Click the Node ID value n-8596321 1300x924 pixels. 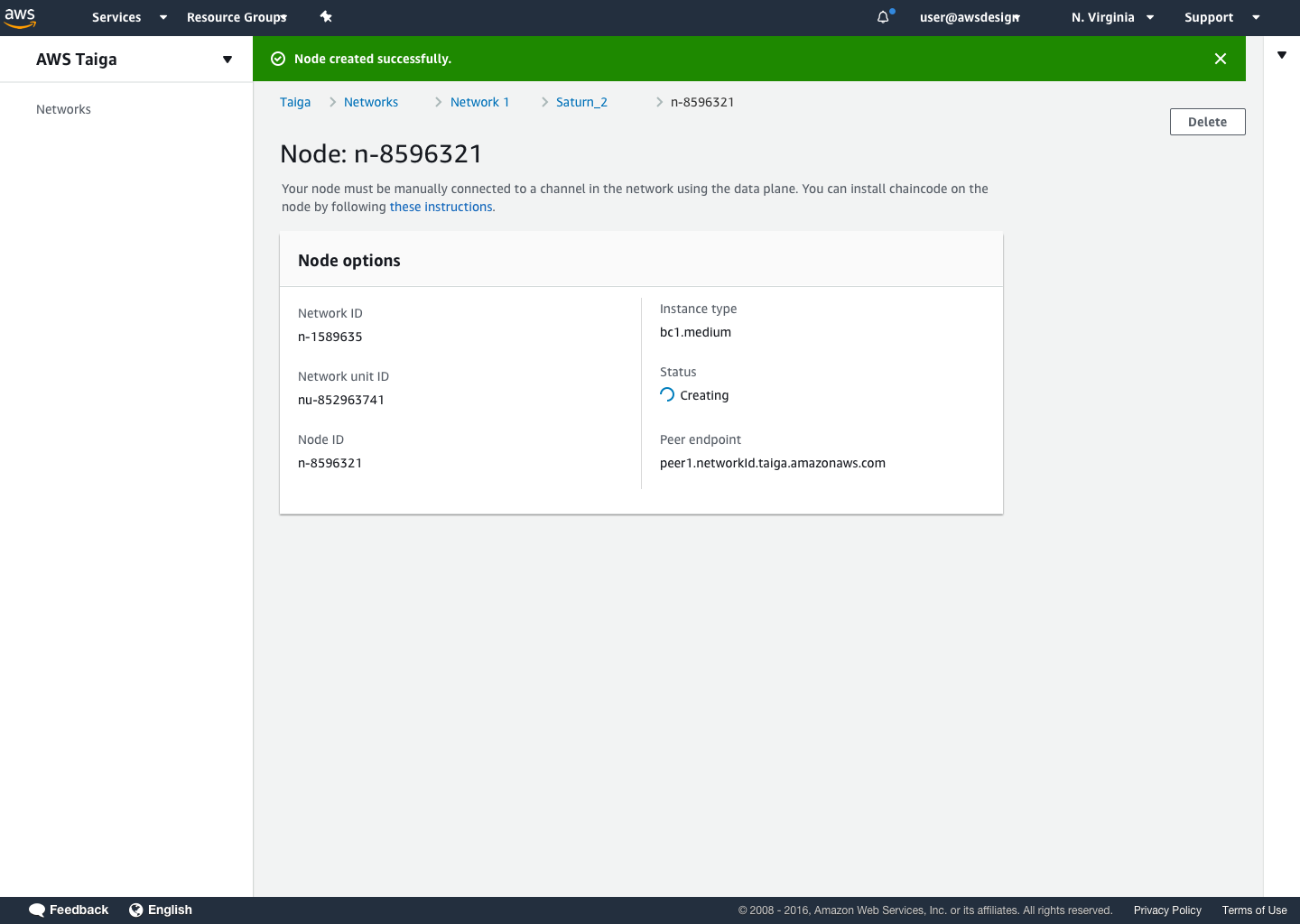tap(330, 463)
